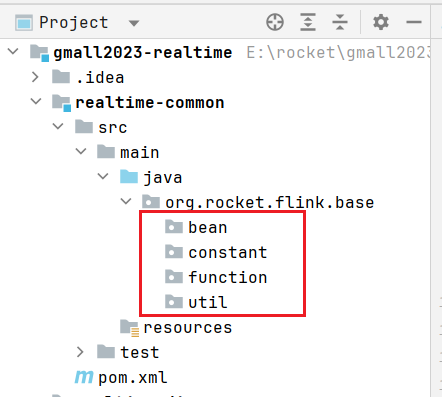Collapse the gmall2023-realtime root node
The image size is (442, 397).
point(13,52)
